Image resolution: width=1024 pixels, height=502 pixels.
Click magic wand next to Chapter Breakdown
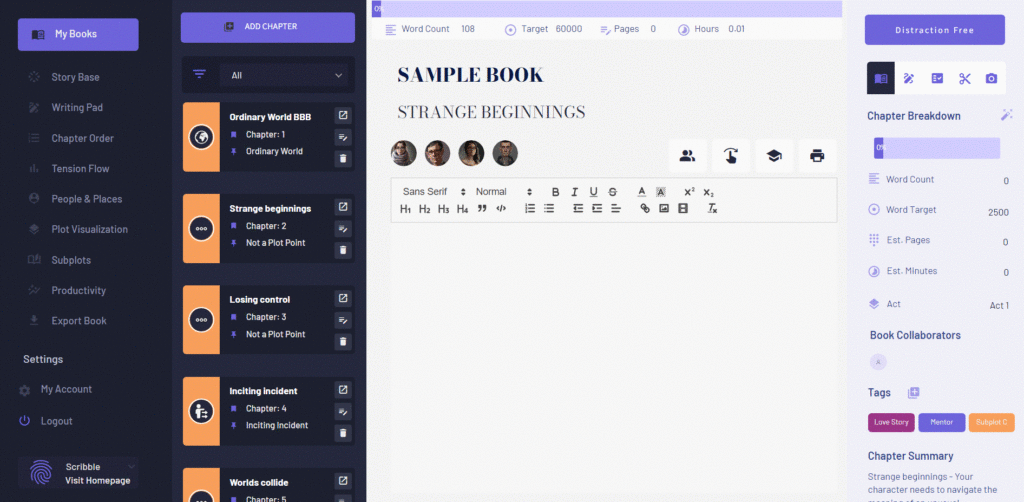1006,115
